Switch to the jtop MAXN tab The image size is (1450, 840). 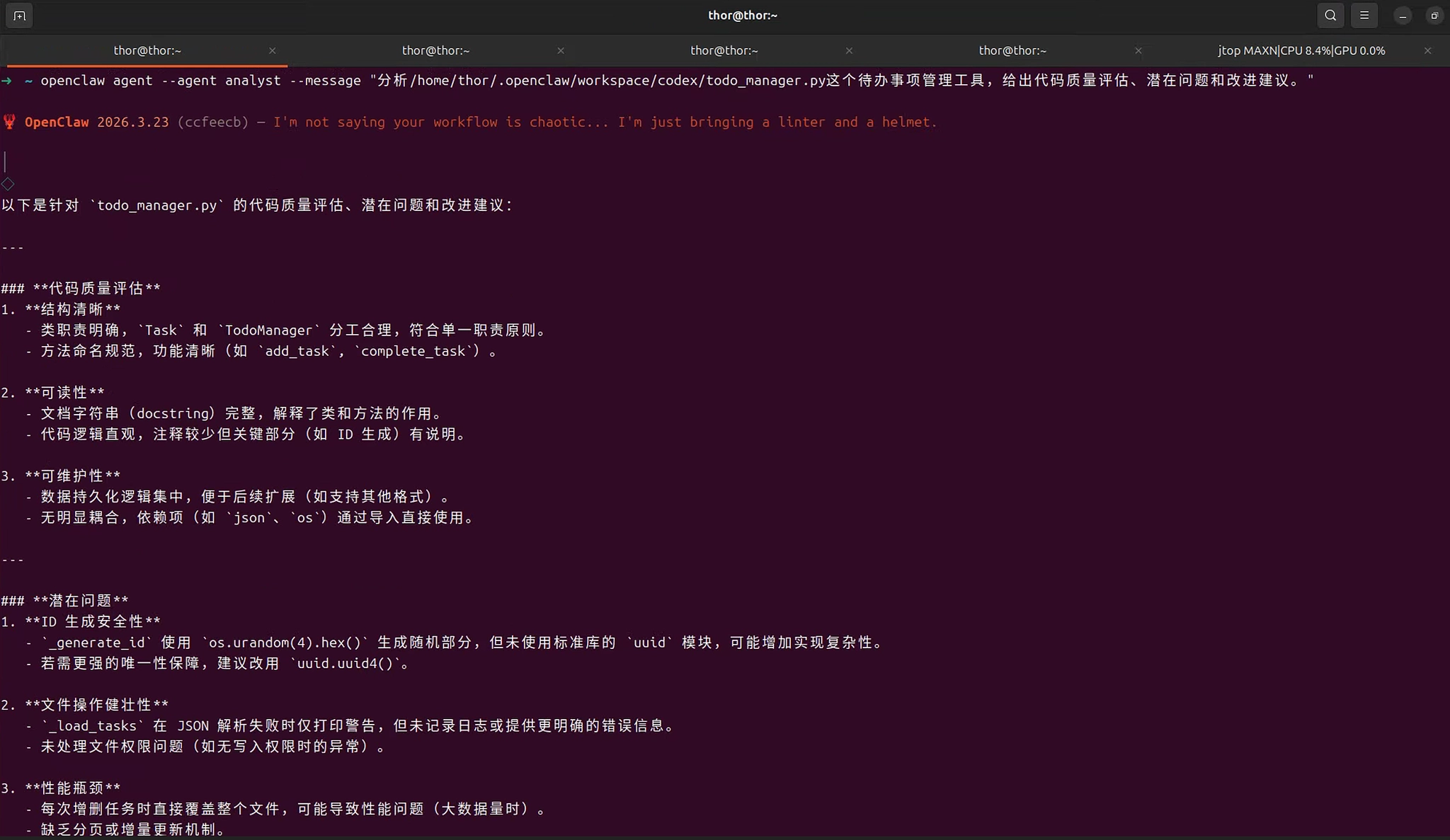(1301, 51)
